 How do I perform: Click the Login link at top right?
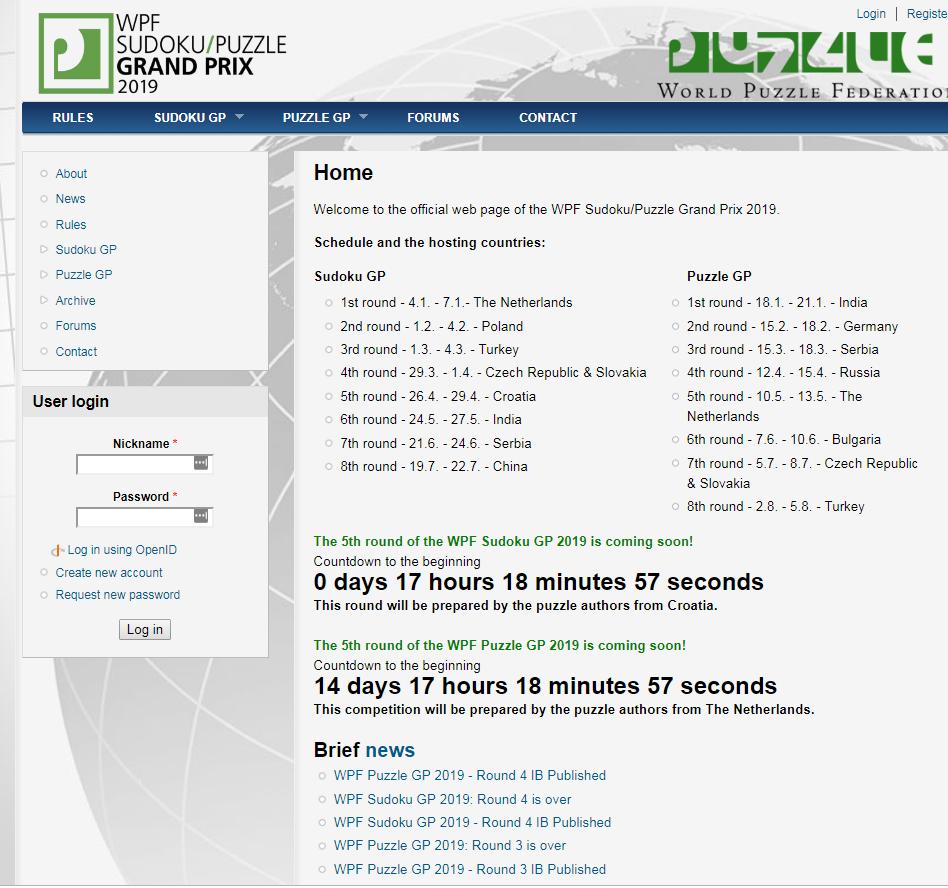[871, 13]
